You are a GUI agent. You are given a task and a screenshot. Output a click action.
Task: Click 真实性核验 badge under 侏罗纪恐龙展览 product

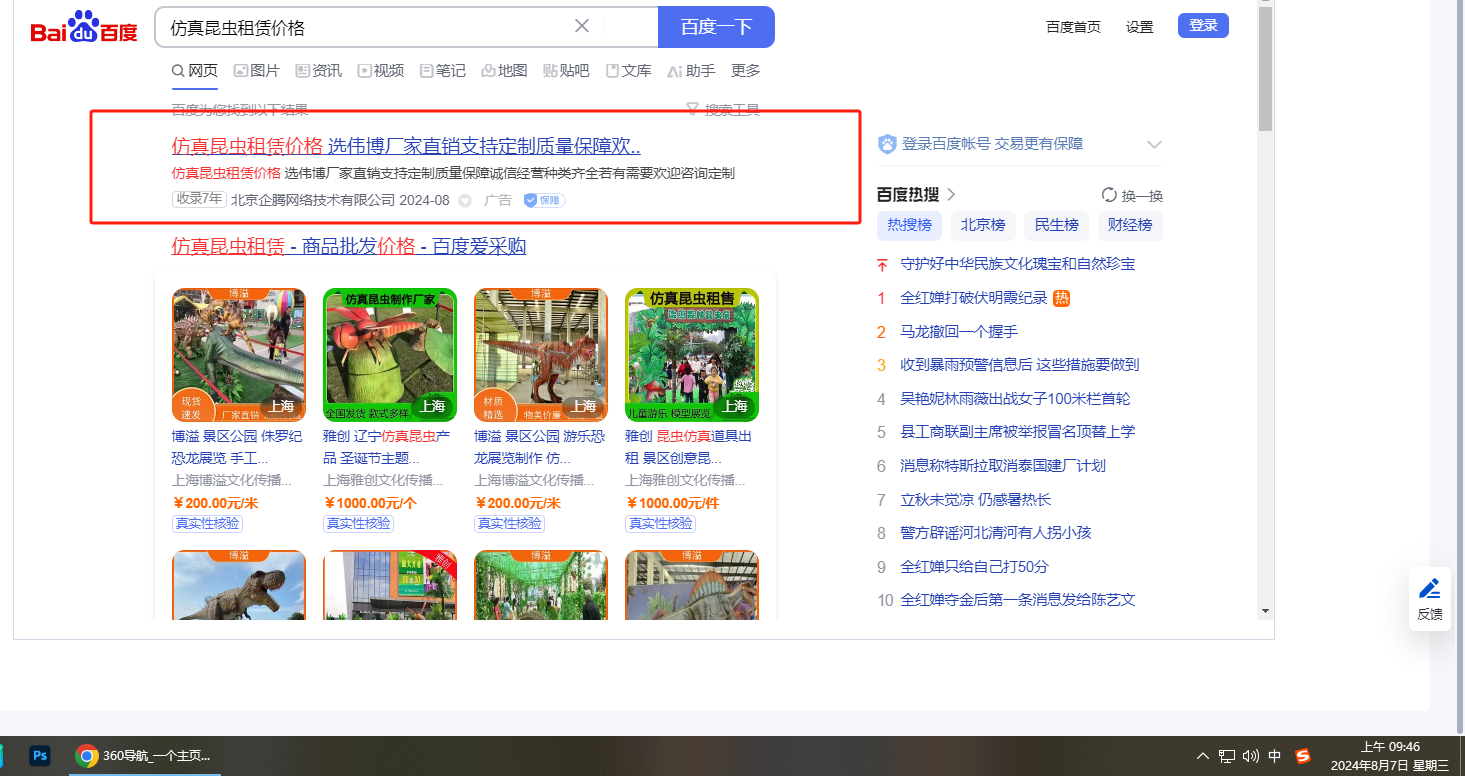coord(207,523)
